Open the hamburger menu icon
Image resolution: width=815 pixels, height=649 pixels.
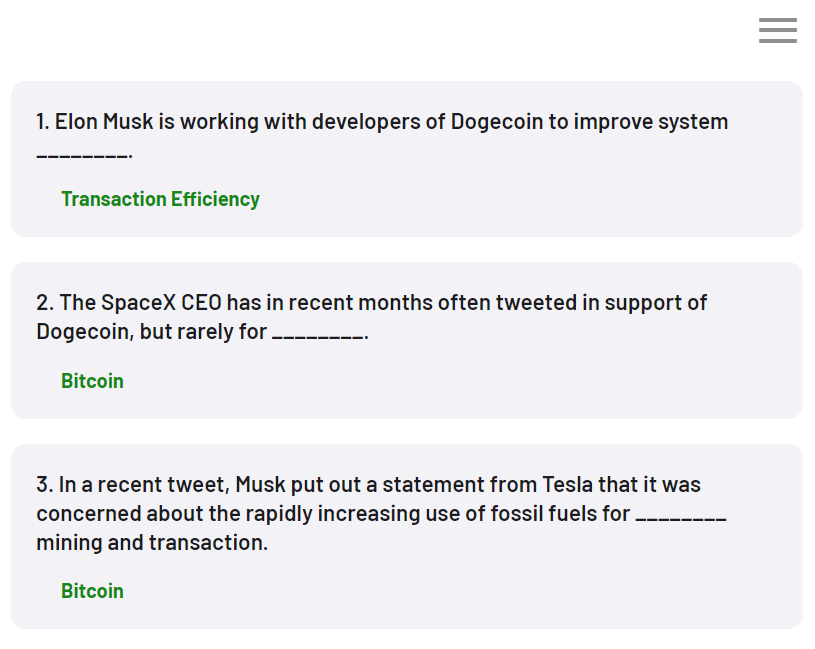coord(778,30)
